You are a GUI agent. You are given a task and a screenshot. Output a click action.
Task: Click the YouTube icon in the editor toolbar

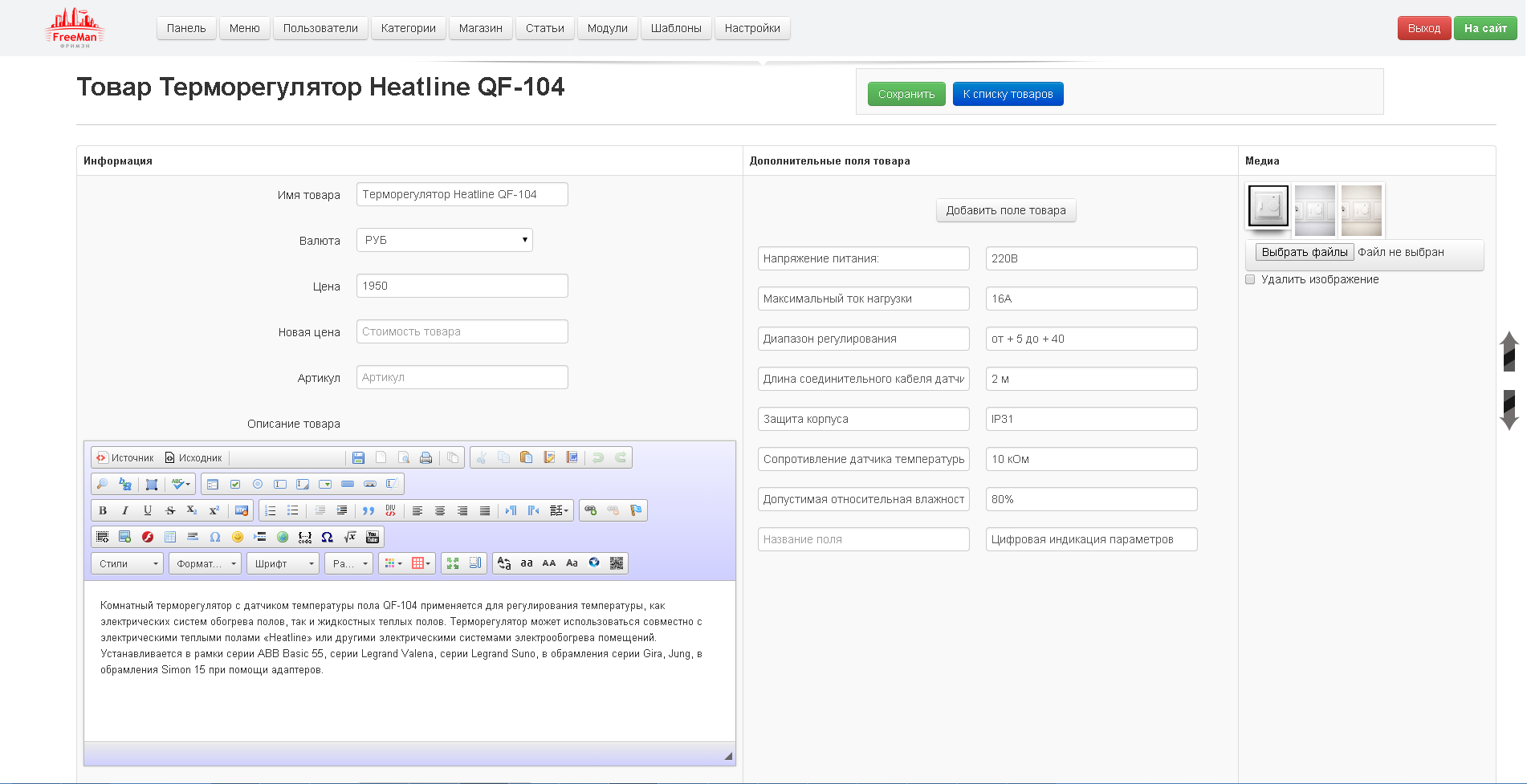point(373,537)
